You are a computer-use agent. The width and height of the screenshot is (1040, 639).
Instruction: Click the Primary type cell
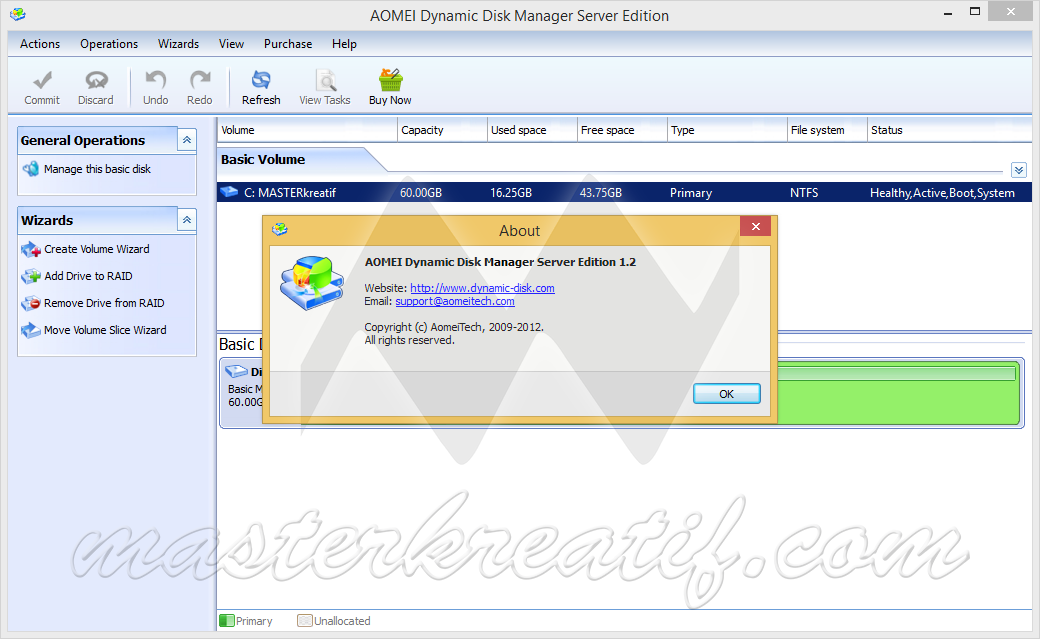(x=690, y=192)
